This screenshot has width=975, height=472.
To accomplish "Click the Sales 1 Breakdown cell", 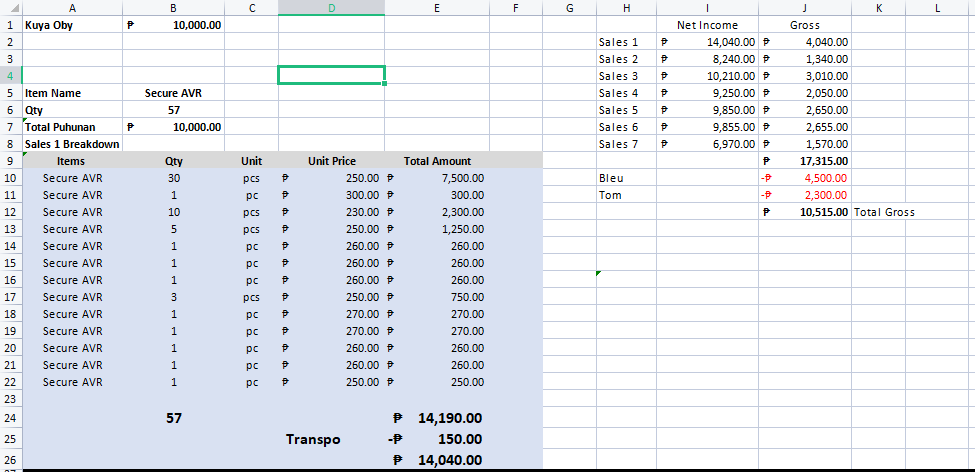I will pos(73,144).
